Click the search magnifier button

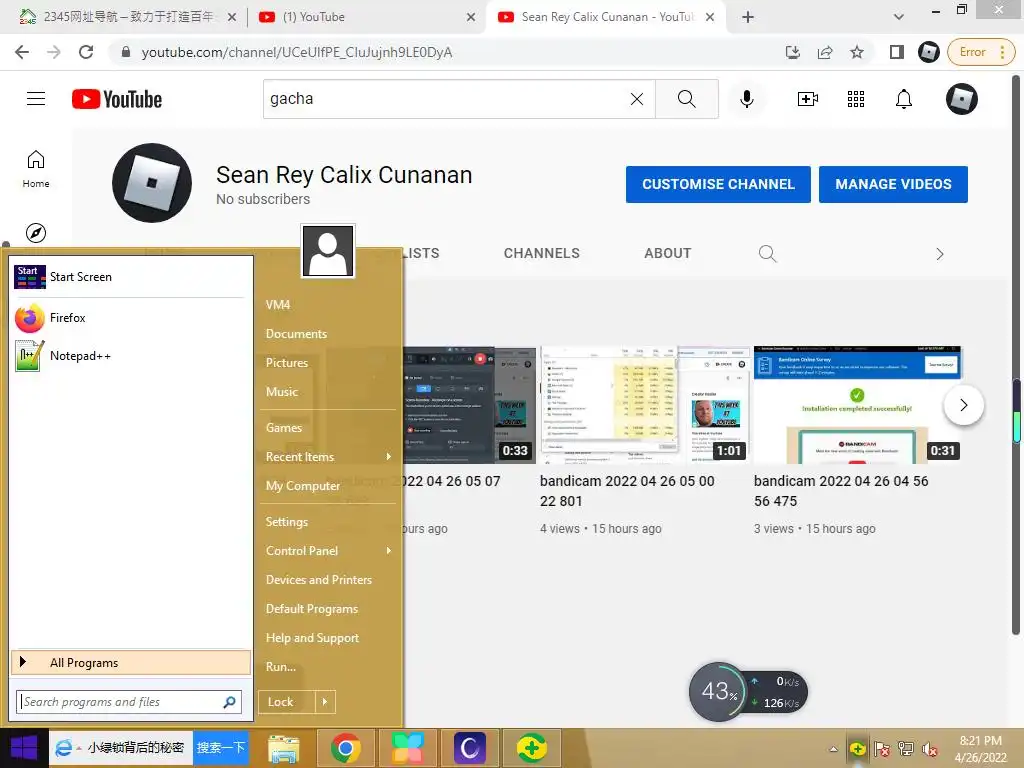[x=686, y=99]
